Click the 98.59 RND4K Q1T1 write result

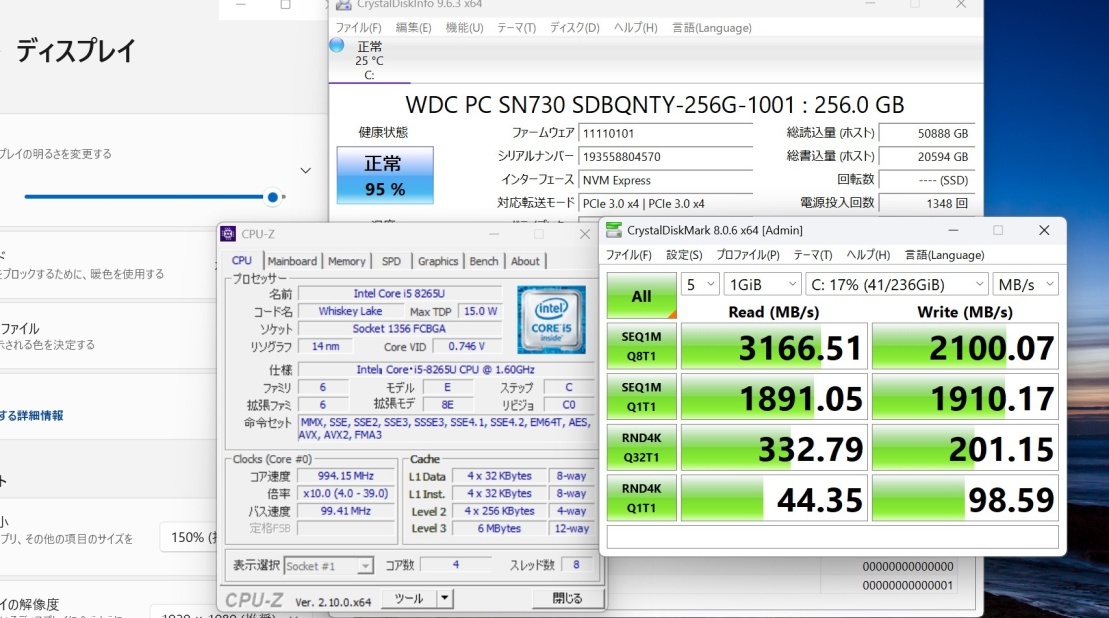pos(965,498)
